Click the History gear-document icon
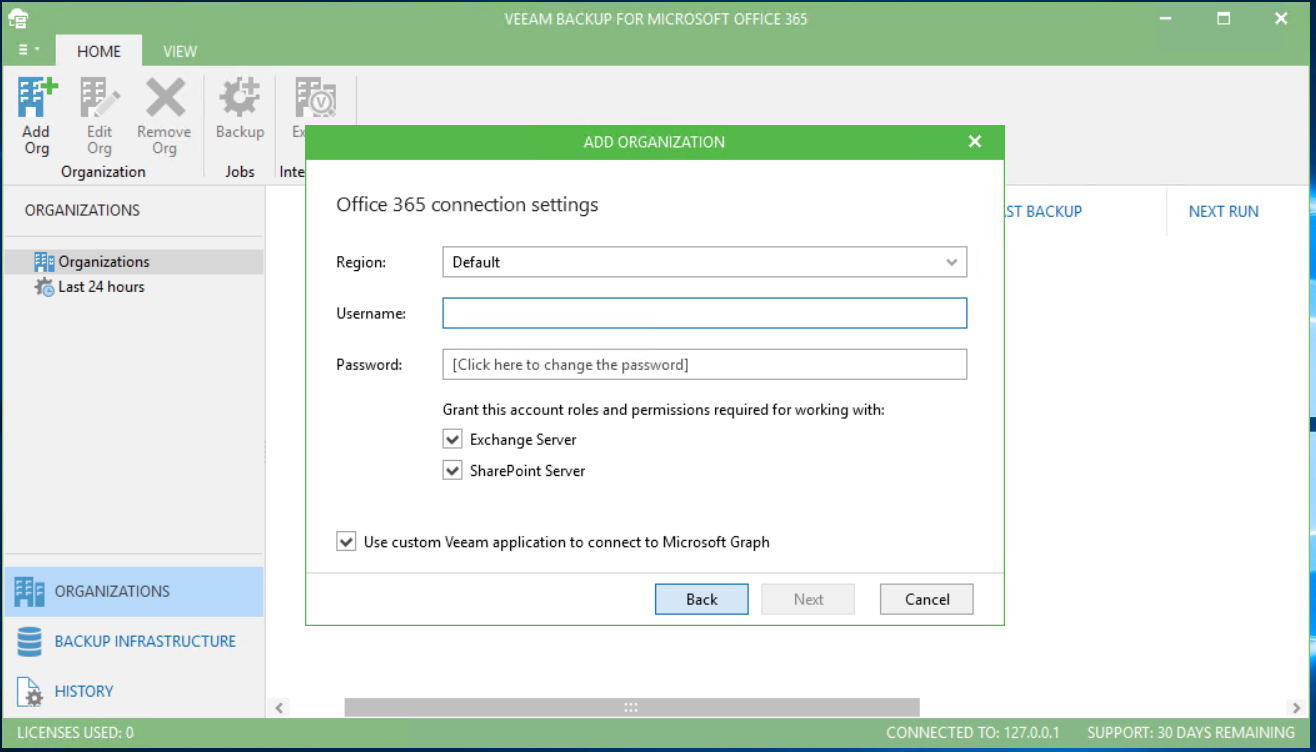The image size is (1316, 752). tap(30, 691)
